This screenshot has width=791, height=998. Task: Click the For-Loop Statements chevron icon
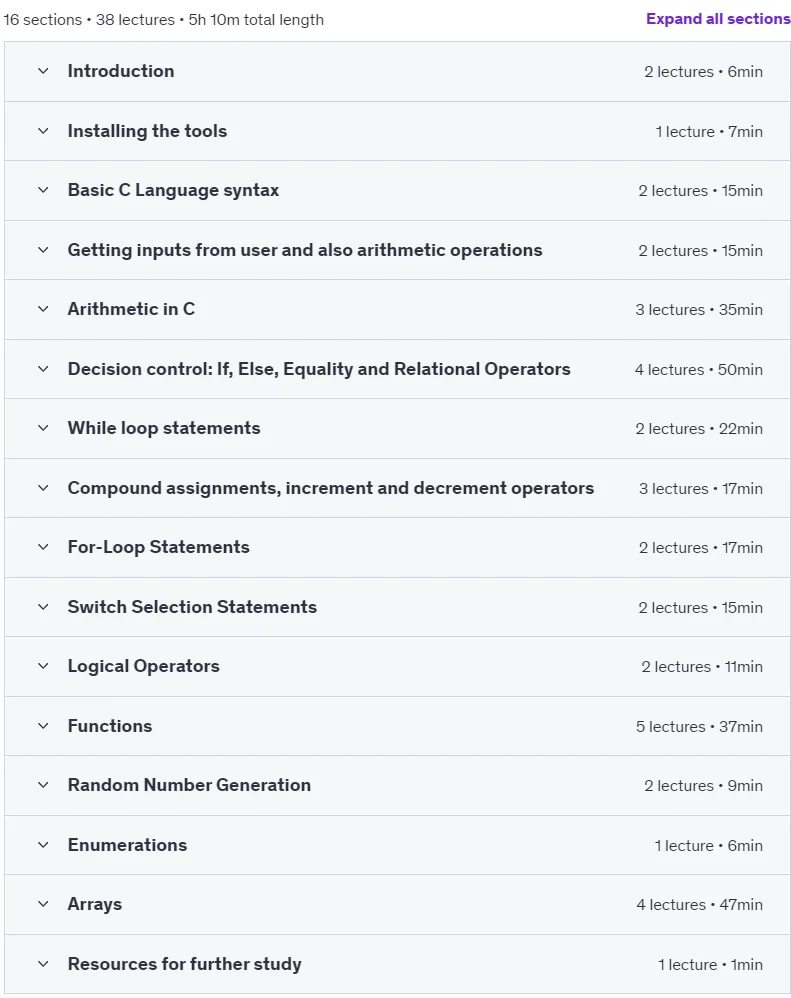43,547
